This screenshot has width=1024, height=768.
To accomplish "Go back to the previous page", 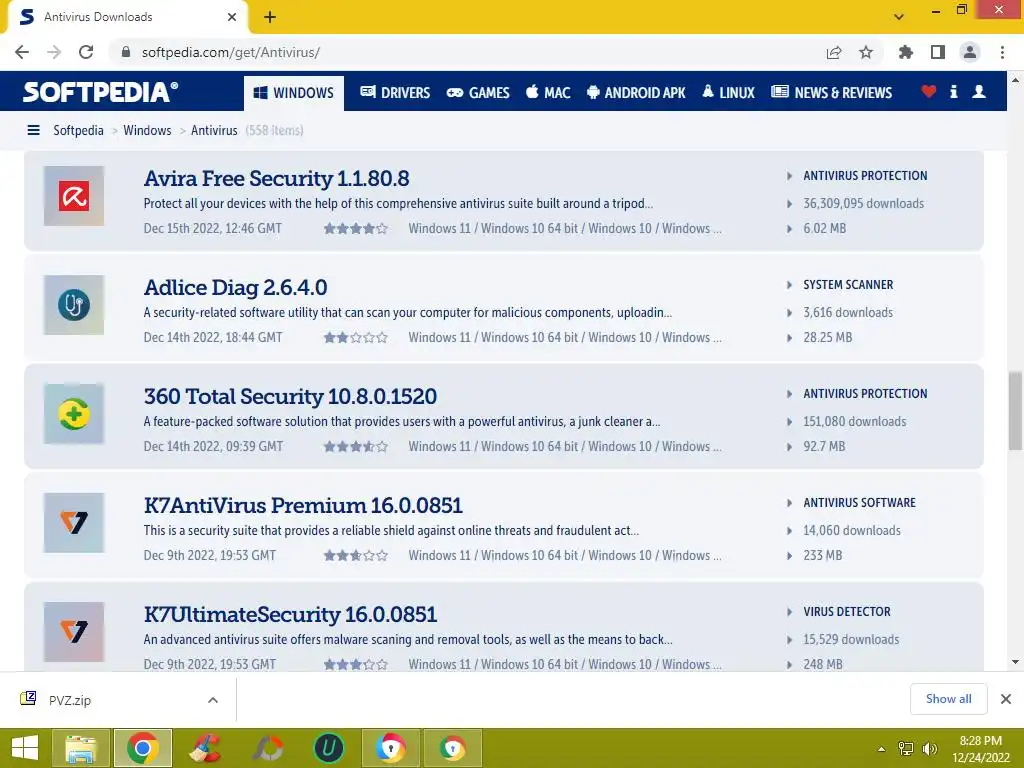I will click(22, 52).
